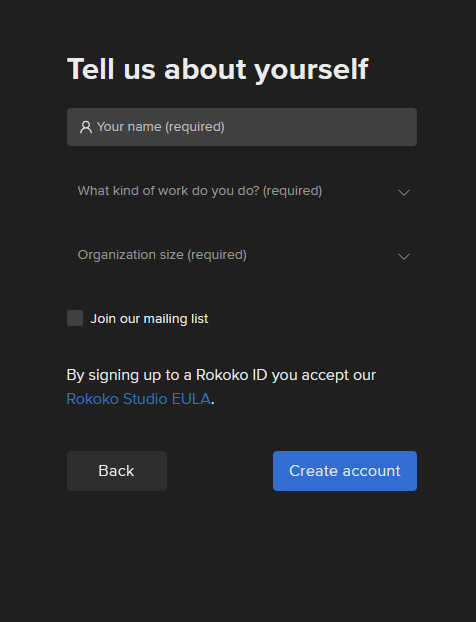Viewport: 476px width, 622px height.
Task: Select the '(required)' text in name placeholder
Action: (195, 127)
